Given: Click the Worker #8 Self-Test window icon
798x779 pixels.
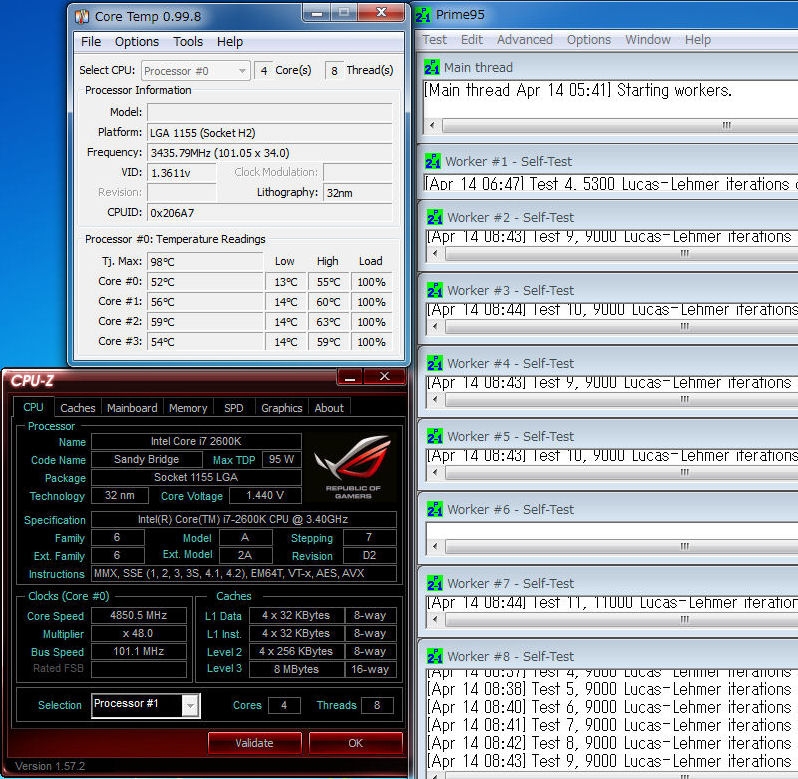Looking at the screenshot, I should tap(435, 656).
